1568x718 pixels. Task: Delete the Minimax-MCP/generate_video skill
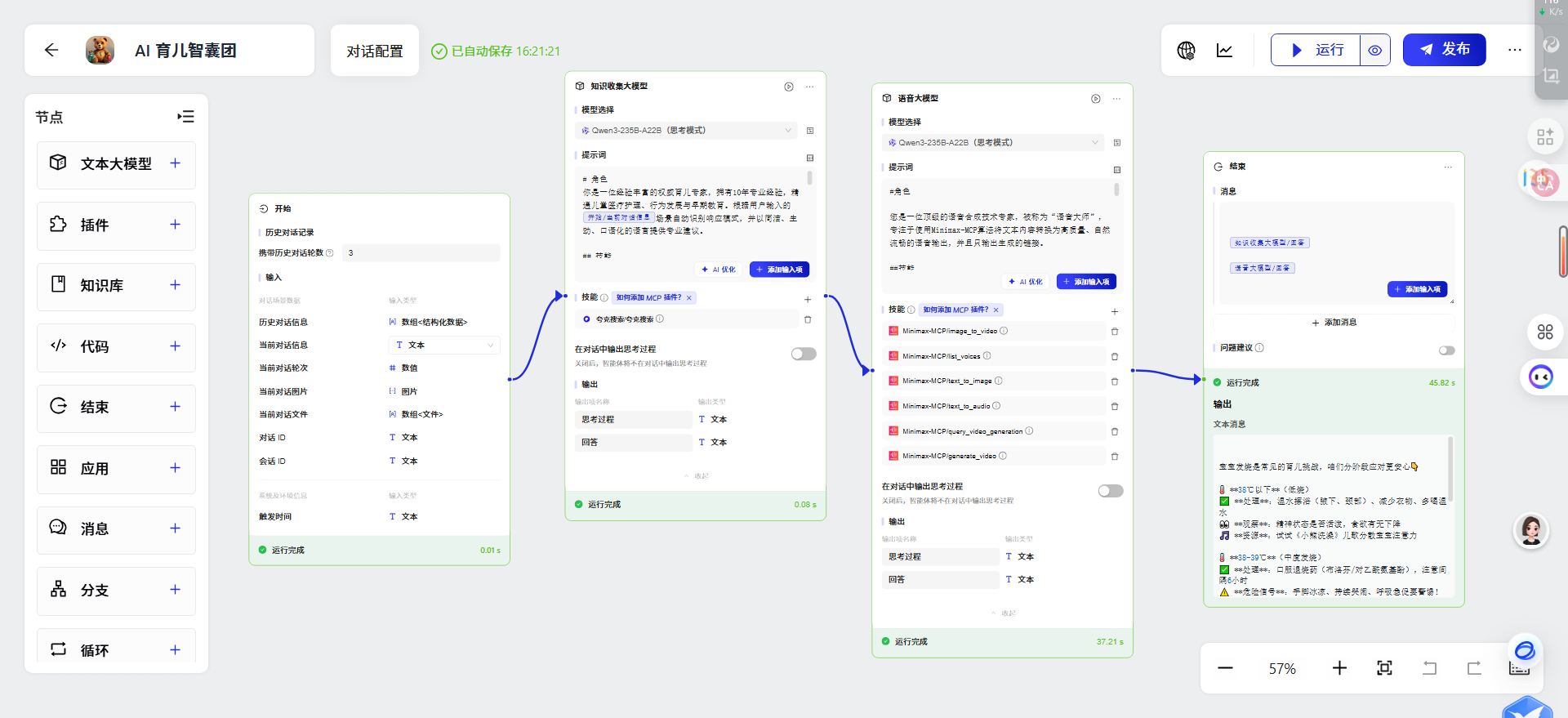click(x=1115, y=457)
